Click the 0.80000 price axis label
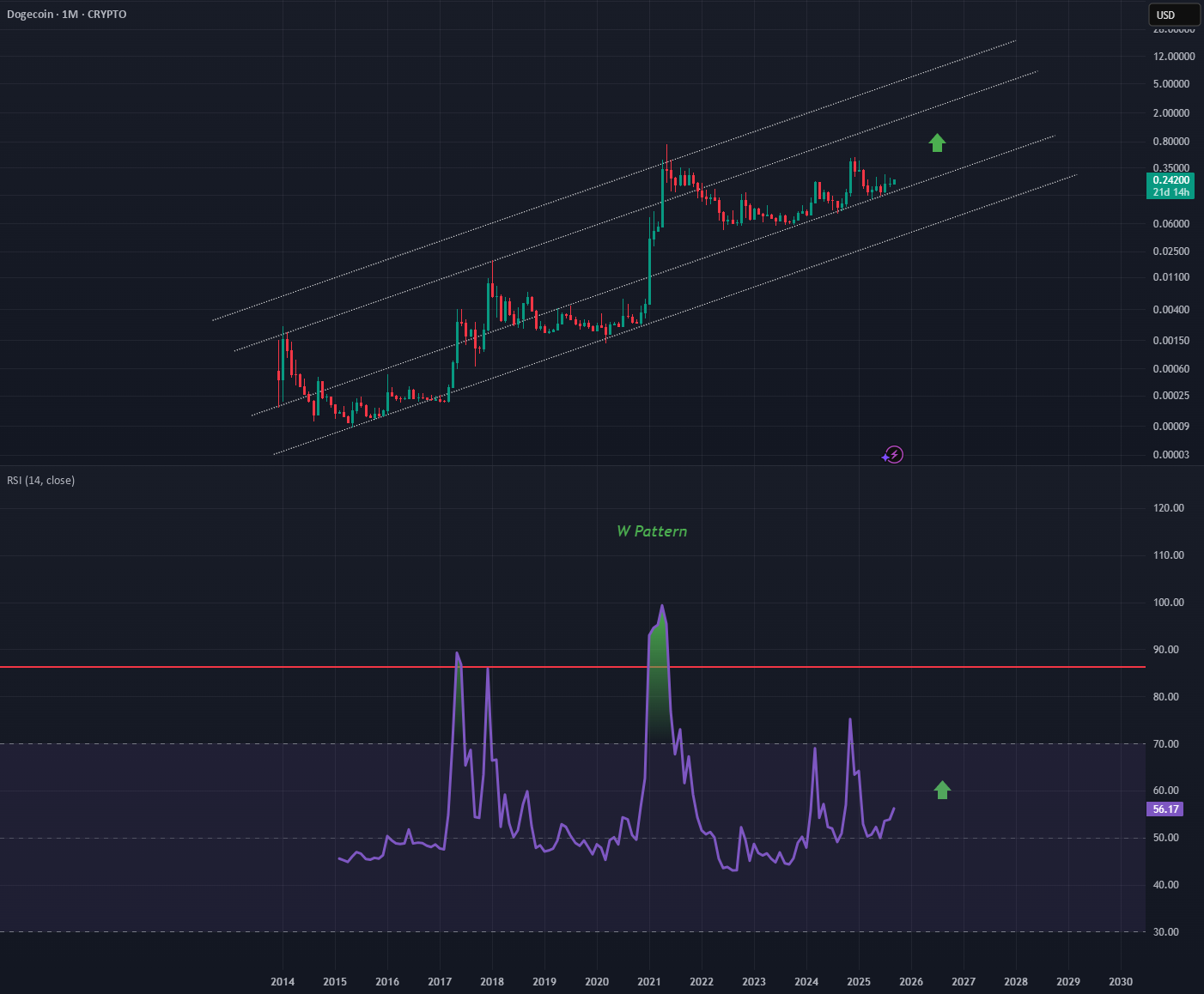Screen dimensions: 1204x994 [1171, 142]
